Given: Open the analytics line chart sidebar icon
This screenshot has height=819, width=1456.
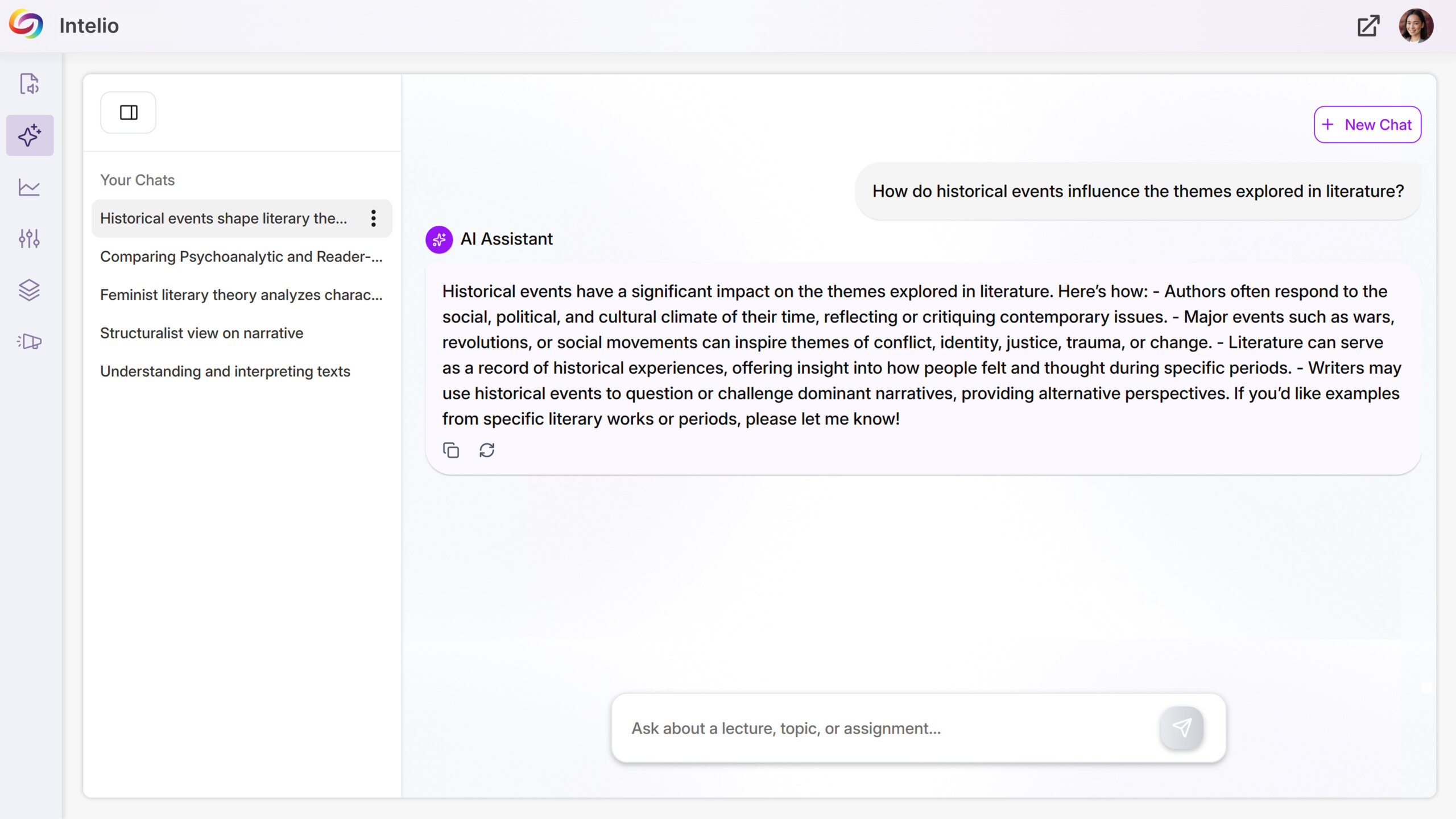Looking at the screenshot, I should coord(30,187).
